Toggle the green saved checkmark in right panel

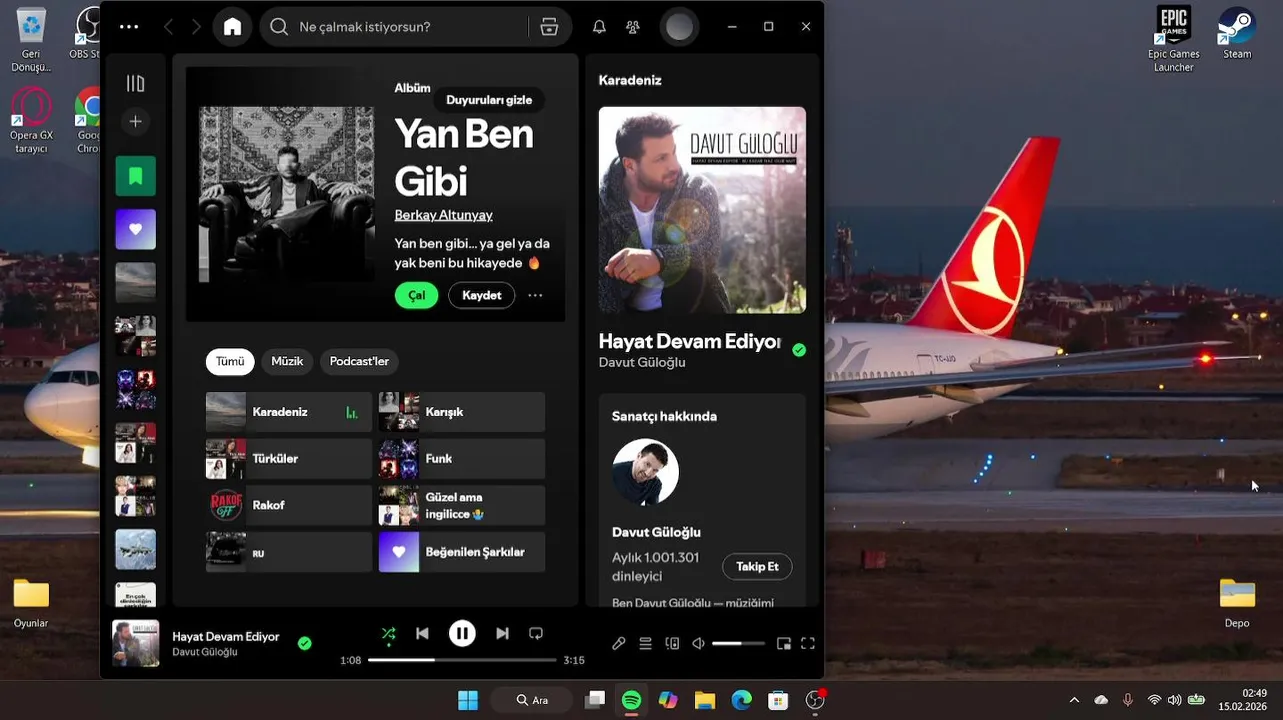click(799, 350)
